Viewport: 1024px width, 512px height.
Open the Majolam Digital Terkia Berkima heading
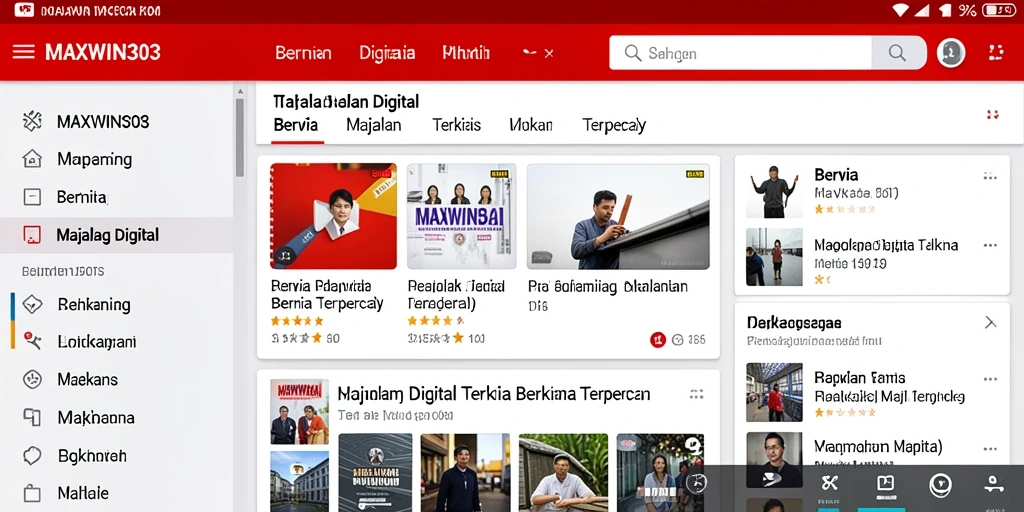pos(494,394)
